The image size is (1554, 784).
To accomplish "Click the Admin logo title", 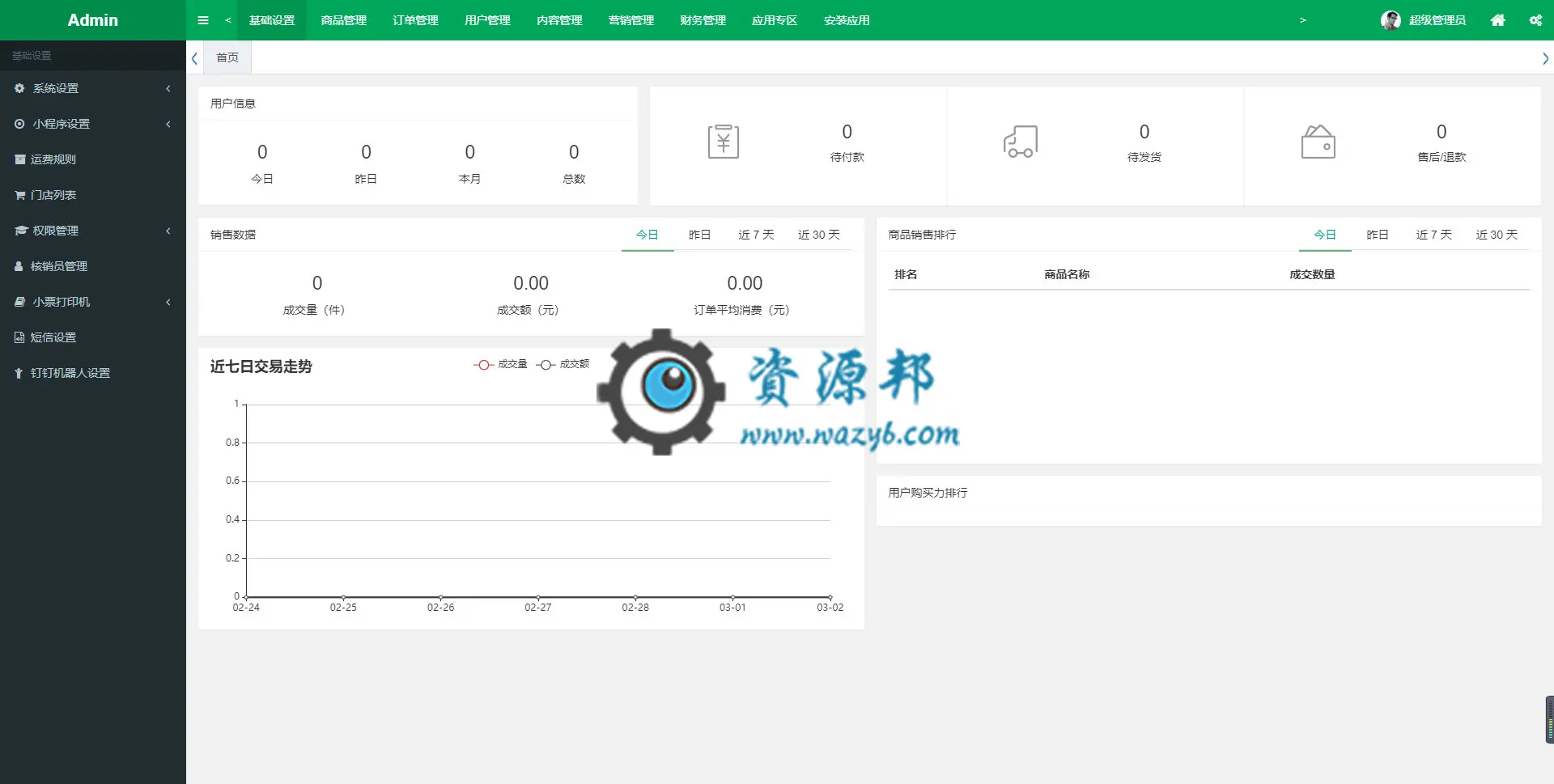I will point(92,20).
